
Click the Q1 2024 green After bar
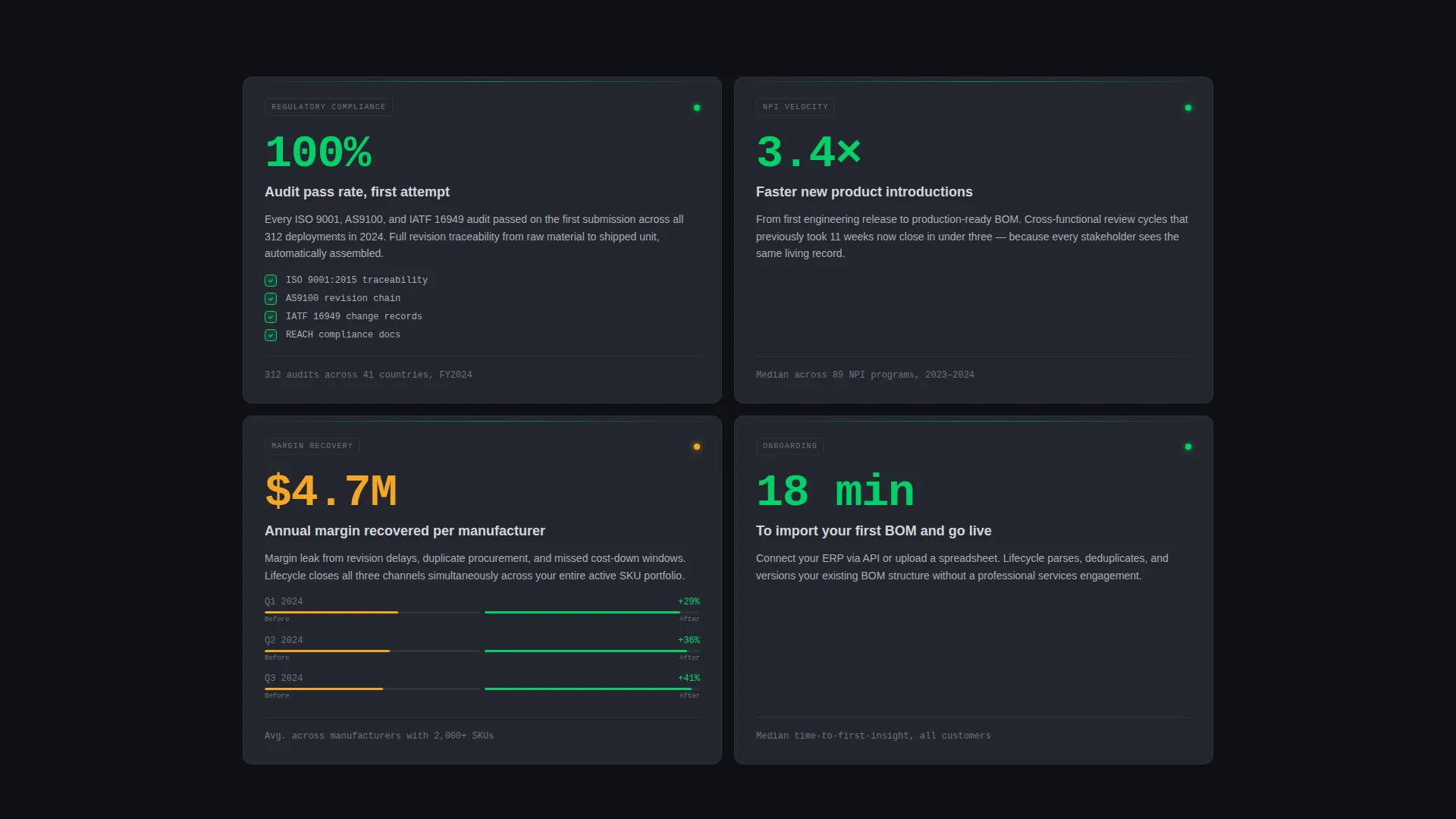(582, 612)
